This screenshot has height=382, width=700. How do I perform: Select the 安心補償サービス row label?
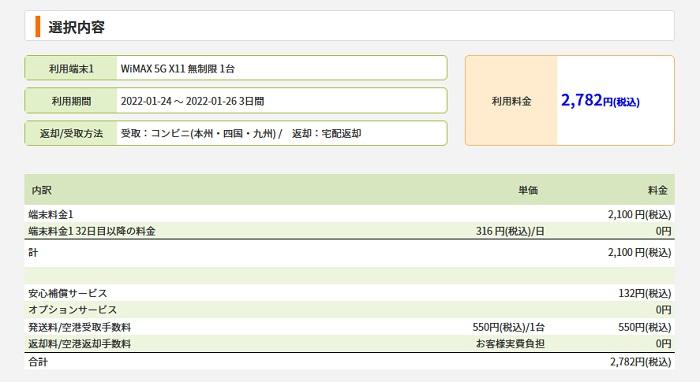click(67, 293)
